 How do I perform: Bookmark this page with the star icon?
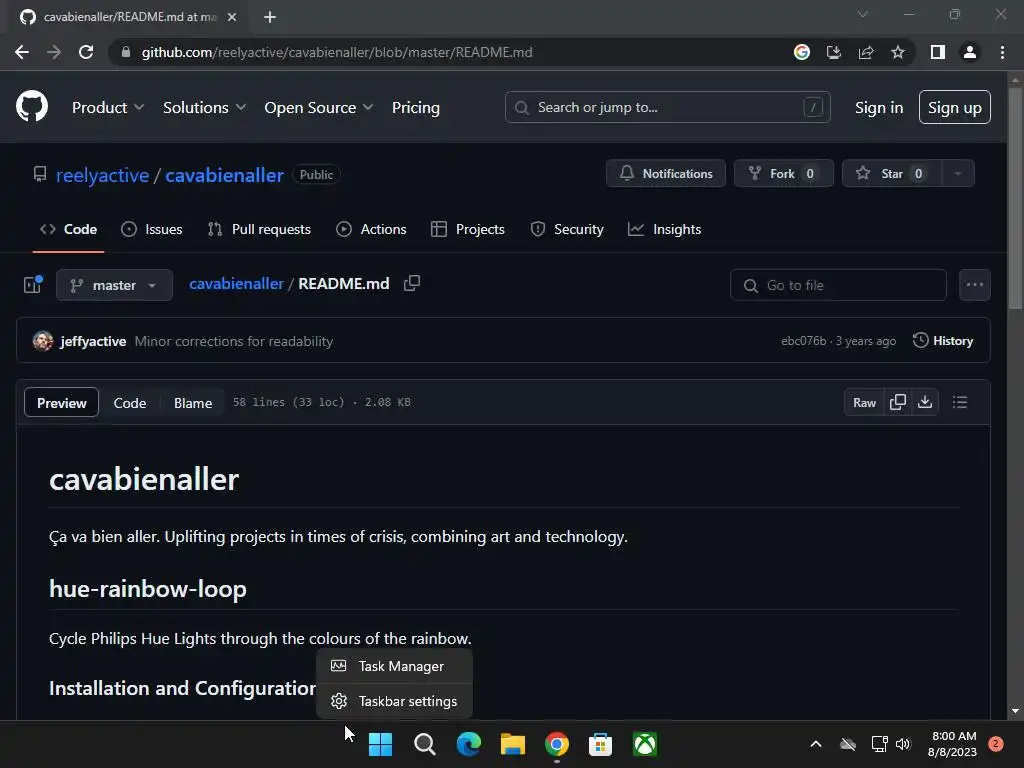(x=898, y=52)
